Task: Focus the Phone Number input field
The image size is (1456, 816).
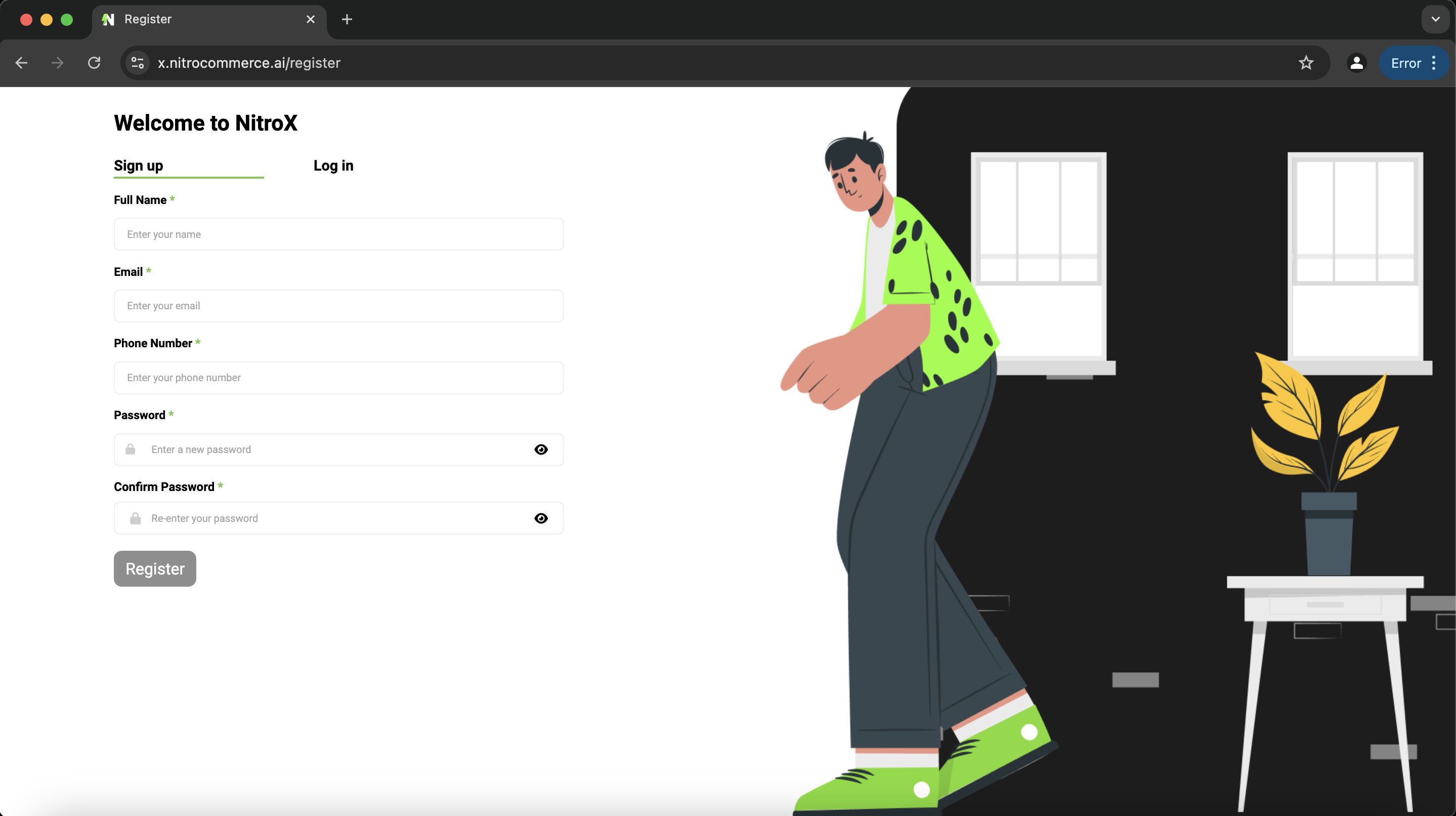Action: tap(338, 378)
